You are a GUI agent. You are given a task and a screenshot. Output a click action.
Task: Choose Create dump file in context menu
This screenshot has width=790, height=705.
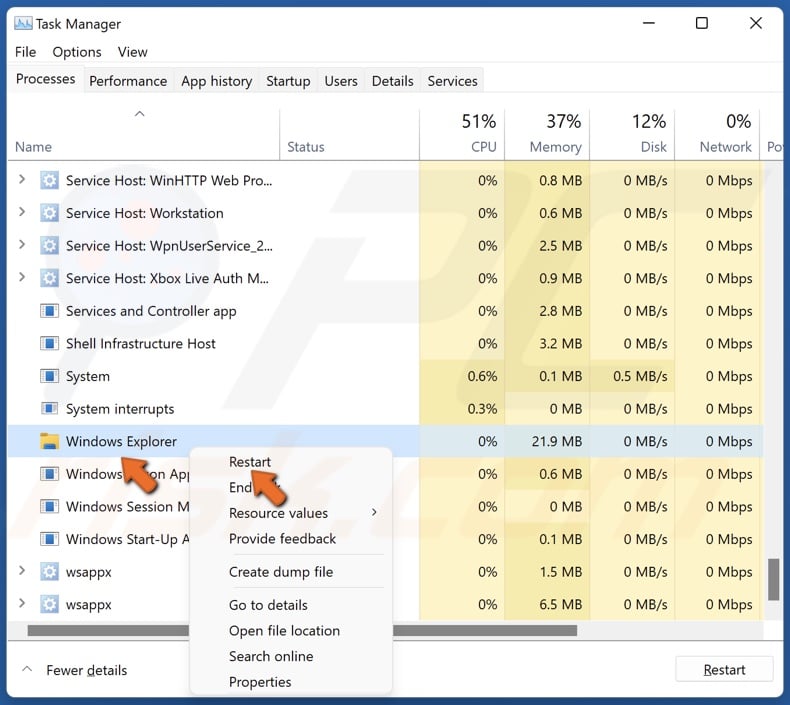(281, 572)
